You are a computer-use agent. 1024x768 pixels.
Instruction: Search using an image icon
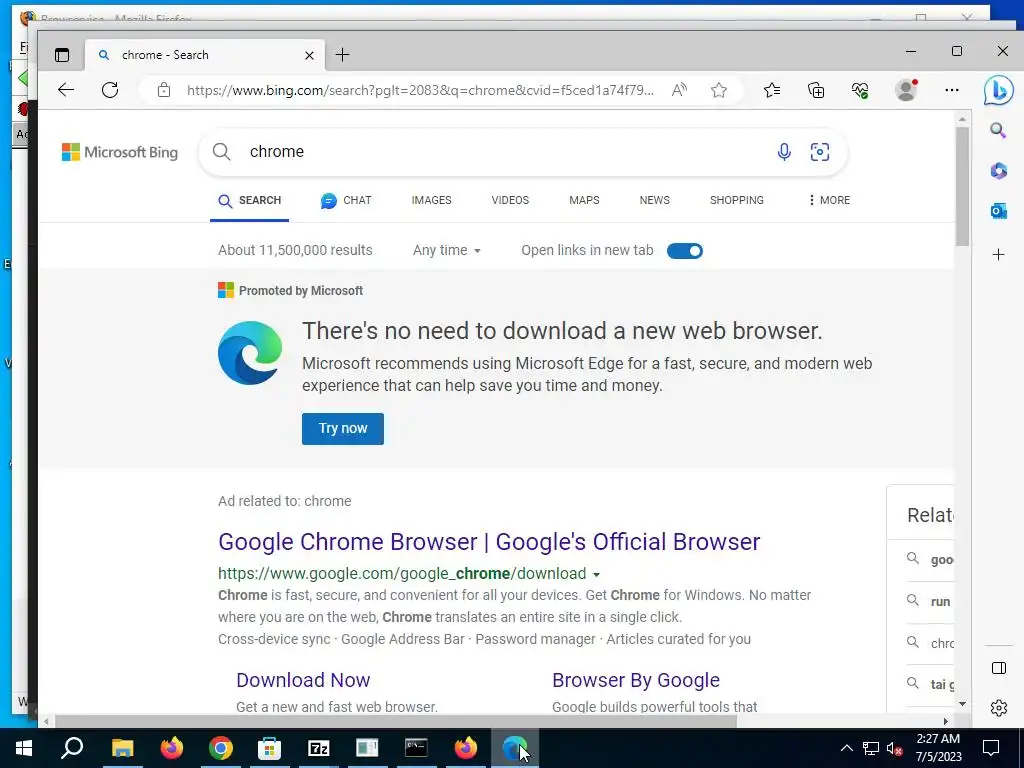820,152
